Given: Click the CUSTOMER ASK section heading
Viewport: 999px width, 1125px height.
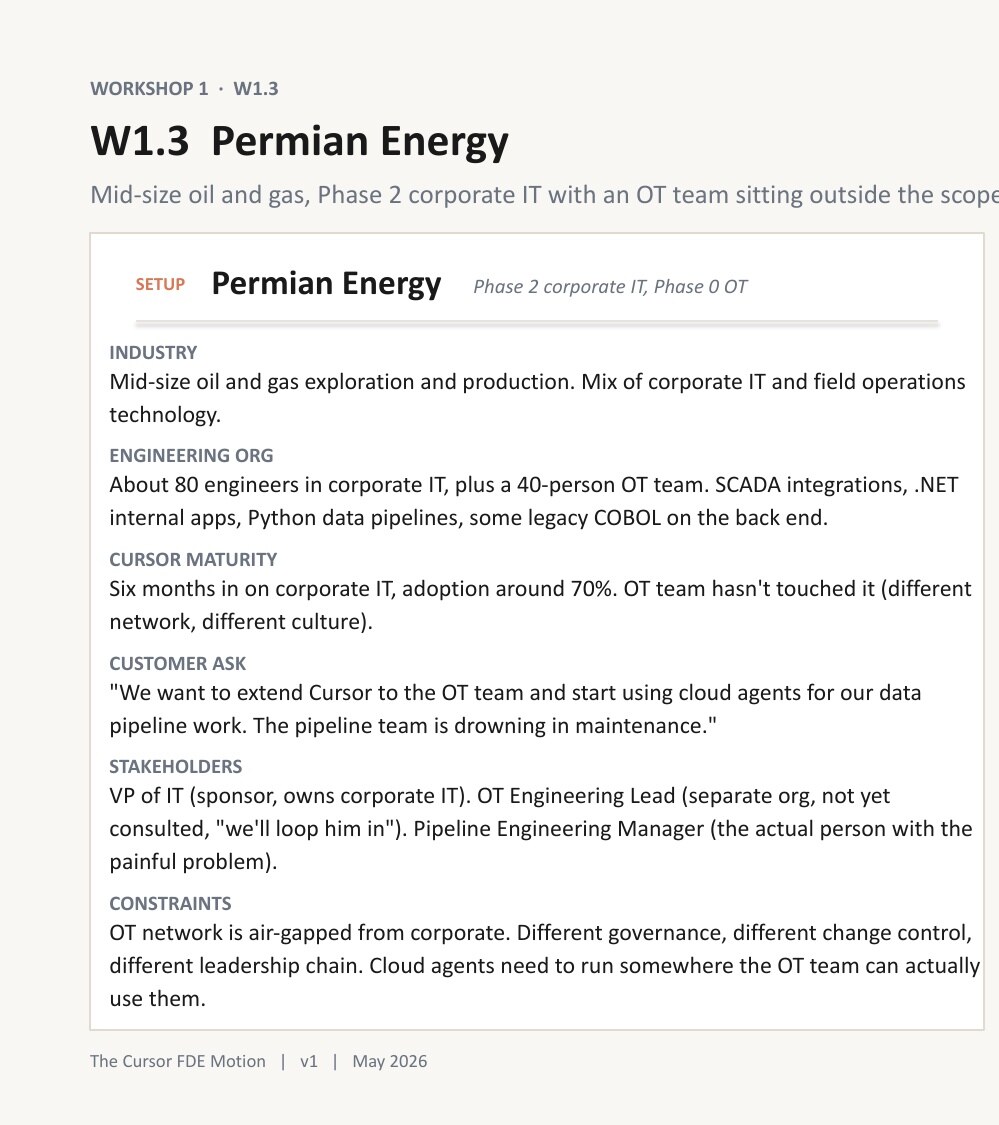Looking at the screenshot, I should click(x=177, y=664).
